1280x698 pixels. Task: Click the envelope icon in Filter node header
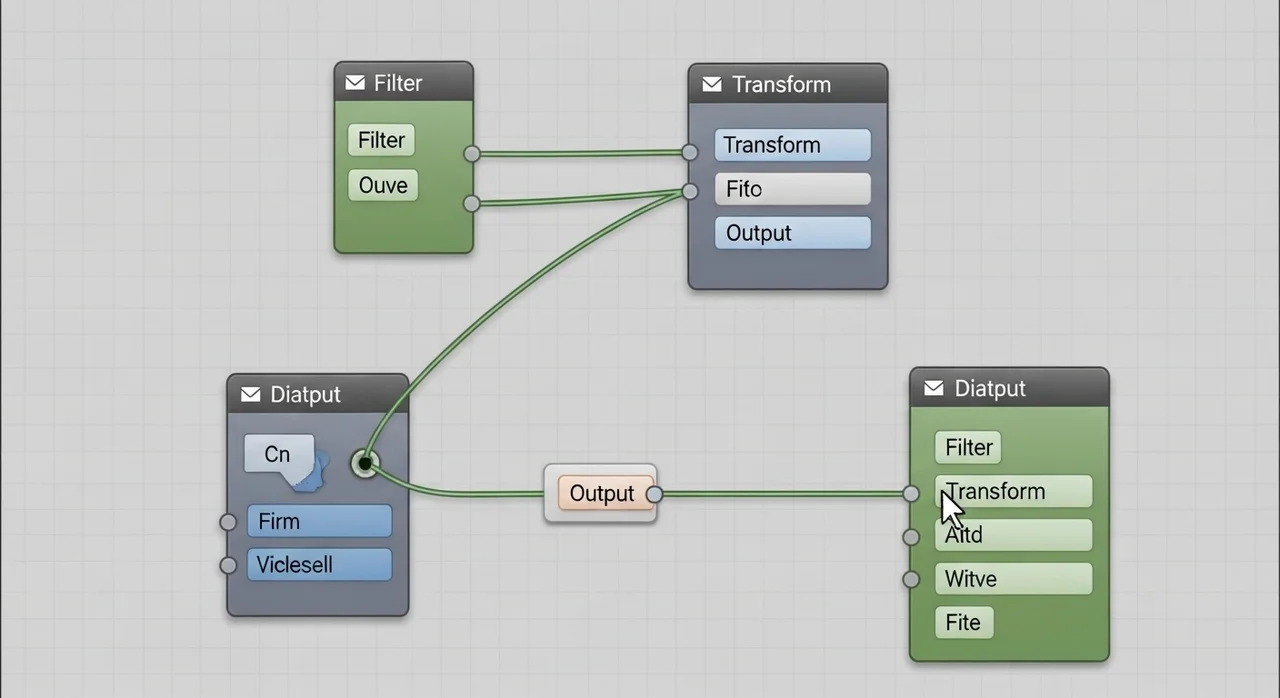tap(355, 83)
